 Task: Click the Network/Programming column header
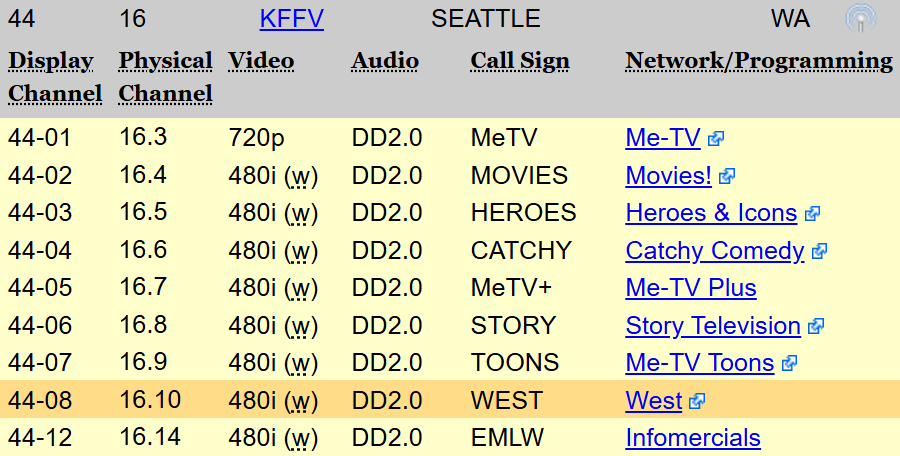759,61
